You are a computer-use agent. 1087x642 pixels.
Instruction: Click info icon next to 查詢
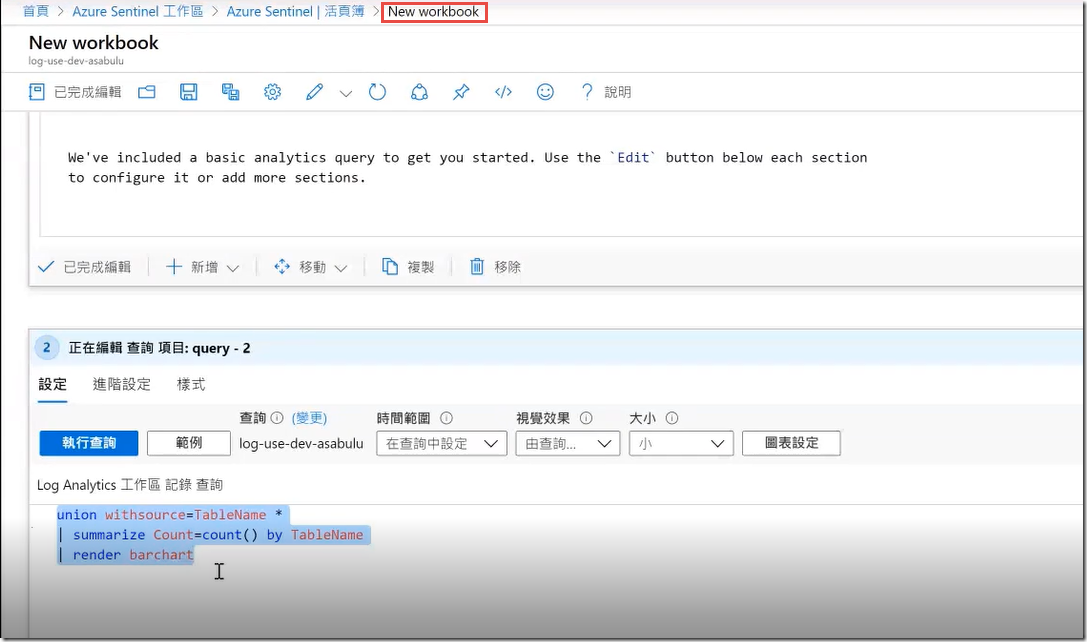coord(277,418)
